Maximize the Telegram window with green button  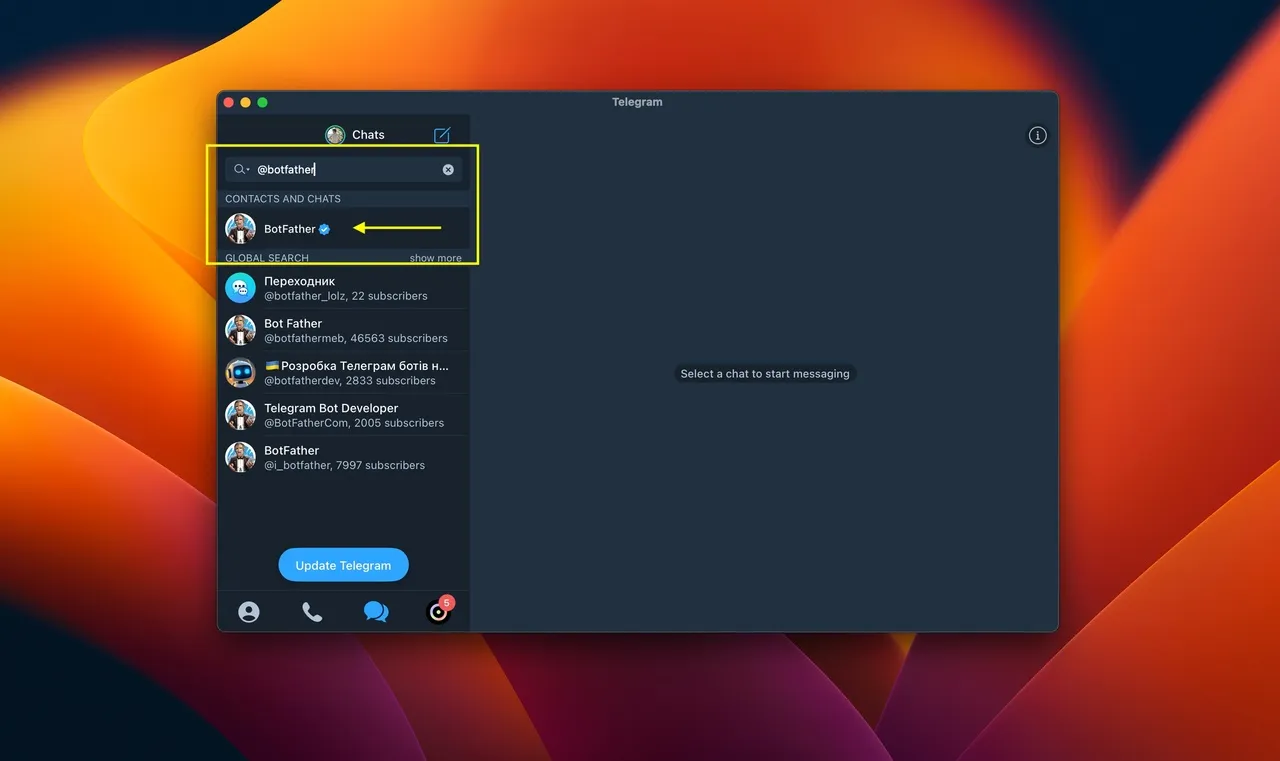[262, 102]
